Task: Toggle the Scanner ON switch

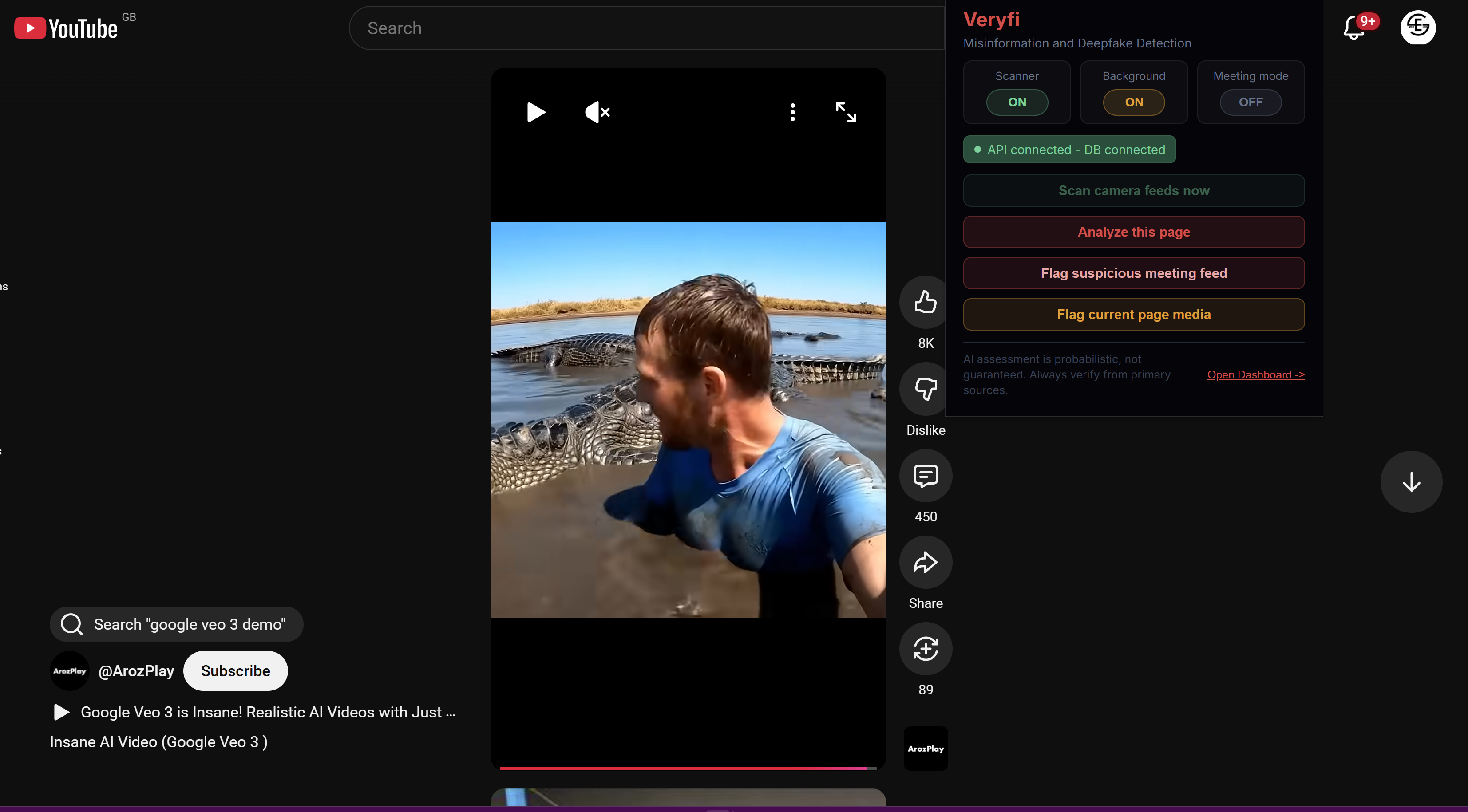Action: click(x=1017, y=102)
